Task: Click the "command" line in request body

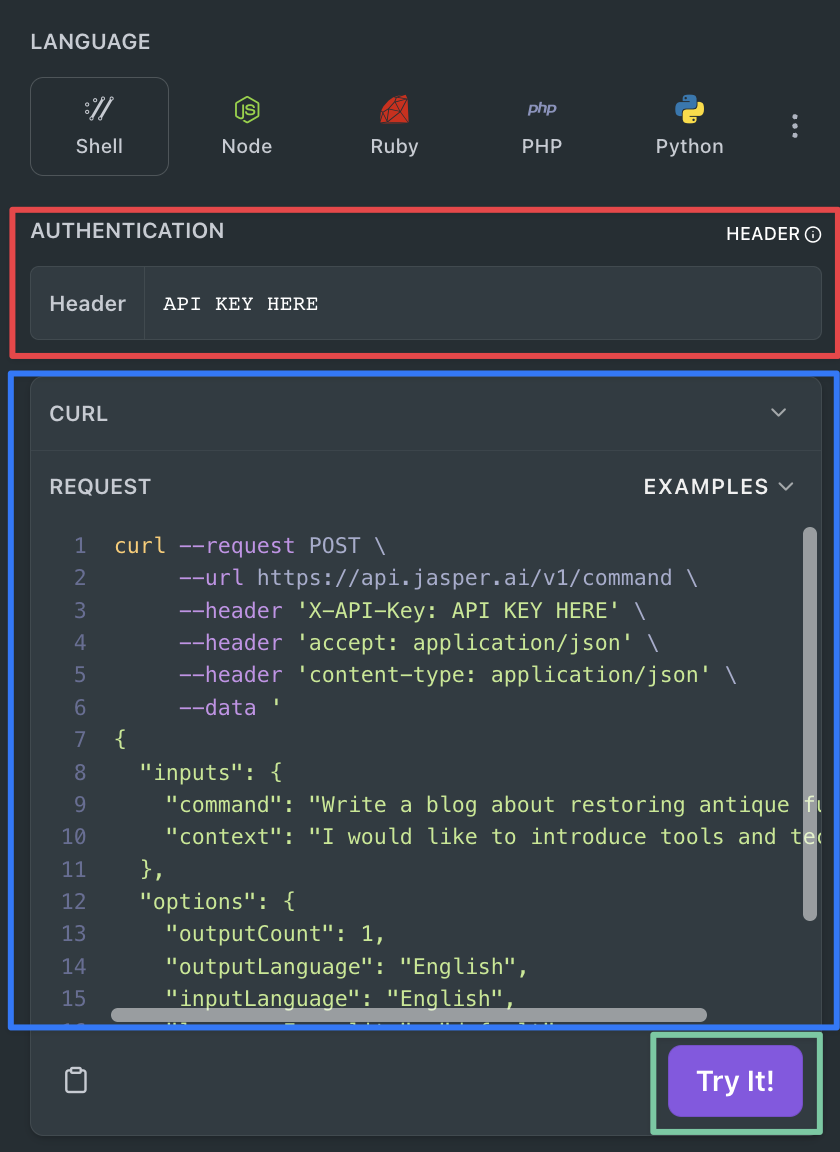Action: [x=492, y=804]
